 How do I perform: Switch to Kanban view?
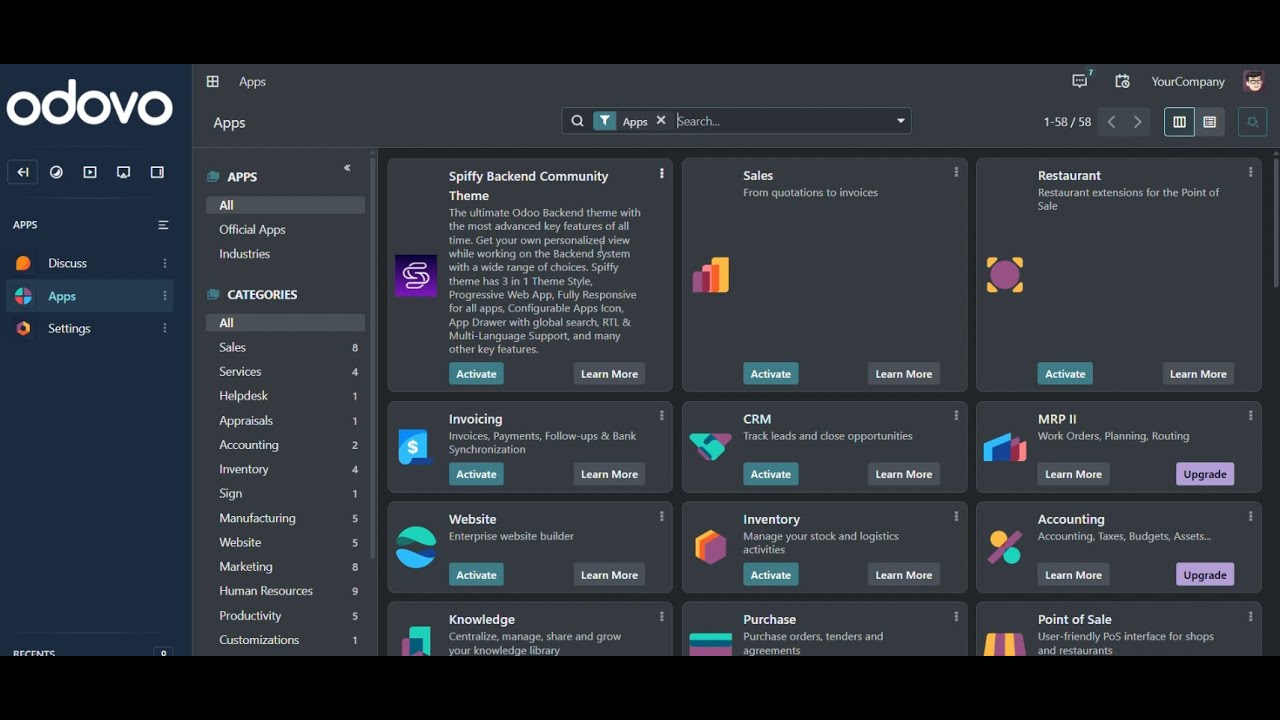tap(1179, 122)
